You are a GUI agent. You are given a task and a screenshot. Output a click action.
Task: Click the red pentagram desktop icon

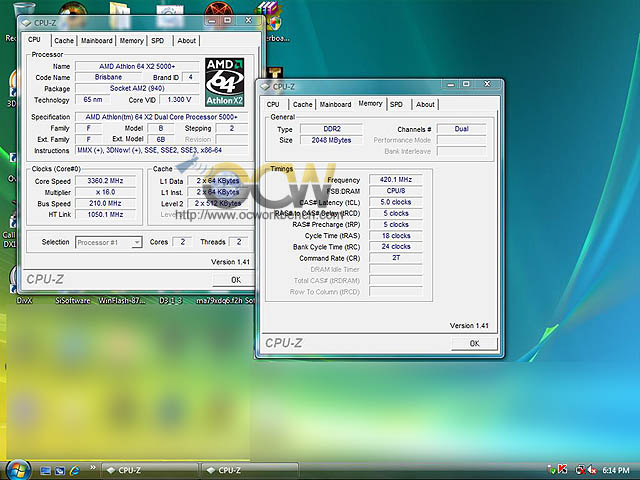(219, 9)
